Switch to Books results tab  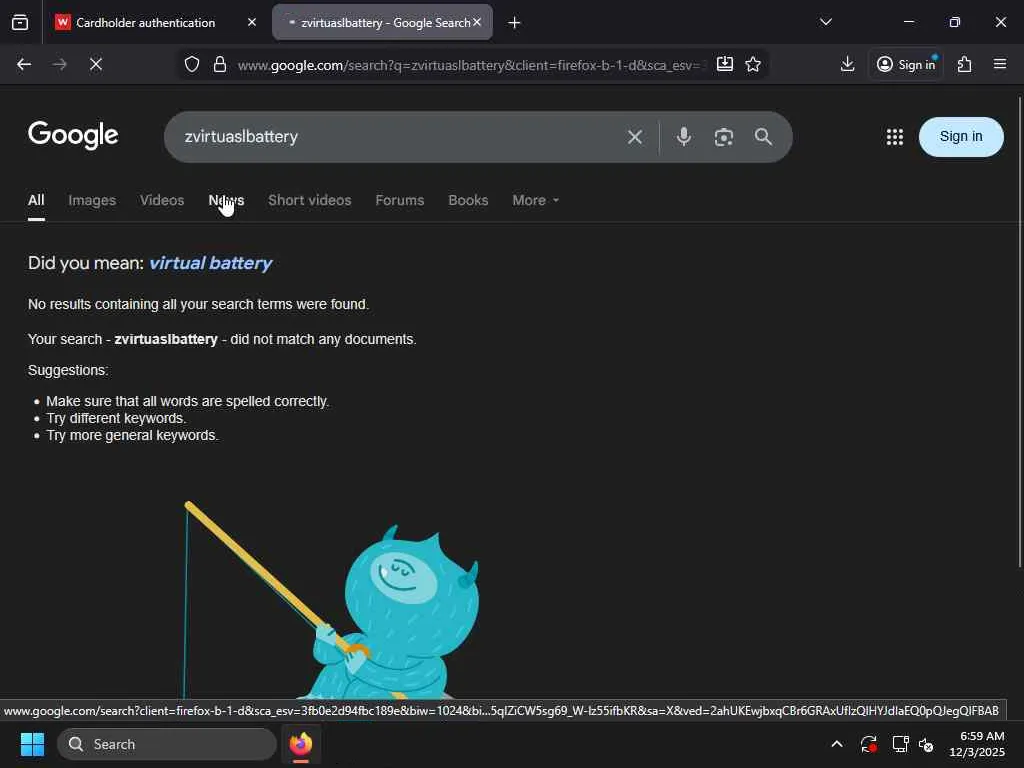468,200
